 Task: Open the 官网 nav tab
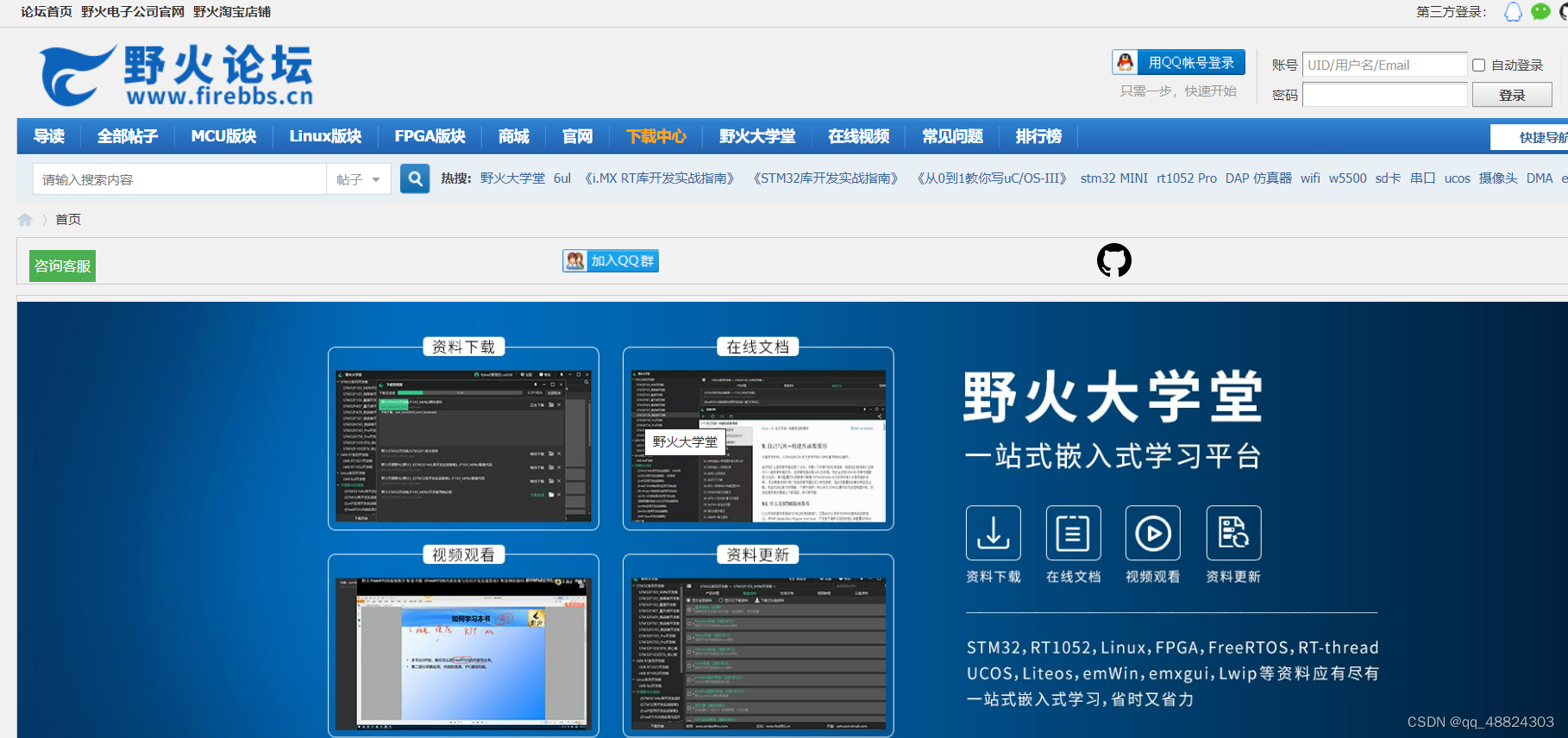click(x=578, y=136)
